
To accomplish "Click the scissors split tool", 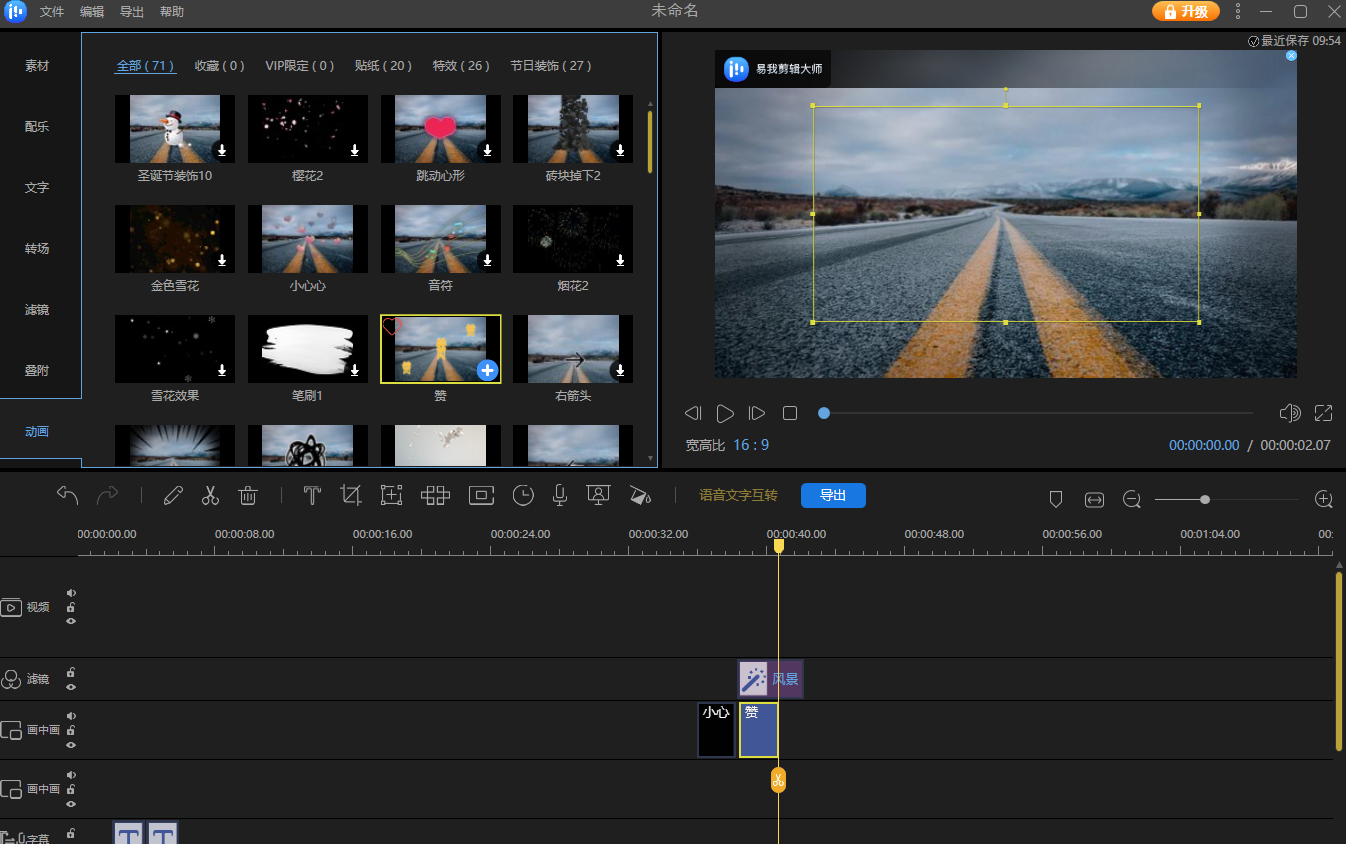I will pyautogui.click(x=210, y=496).
